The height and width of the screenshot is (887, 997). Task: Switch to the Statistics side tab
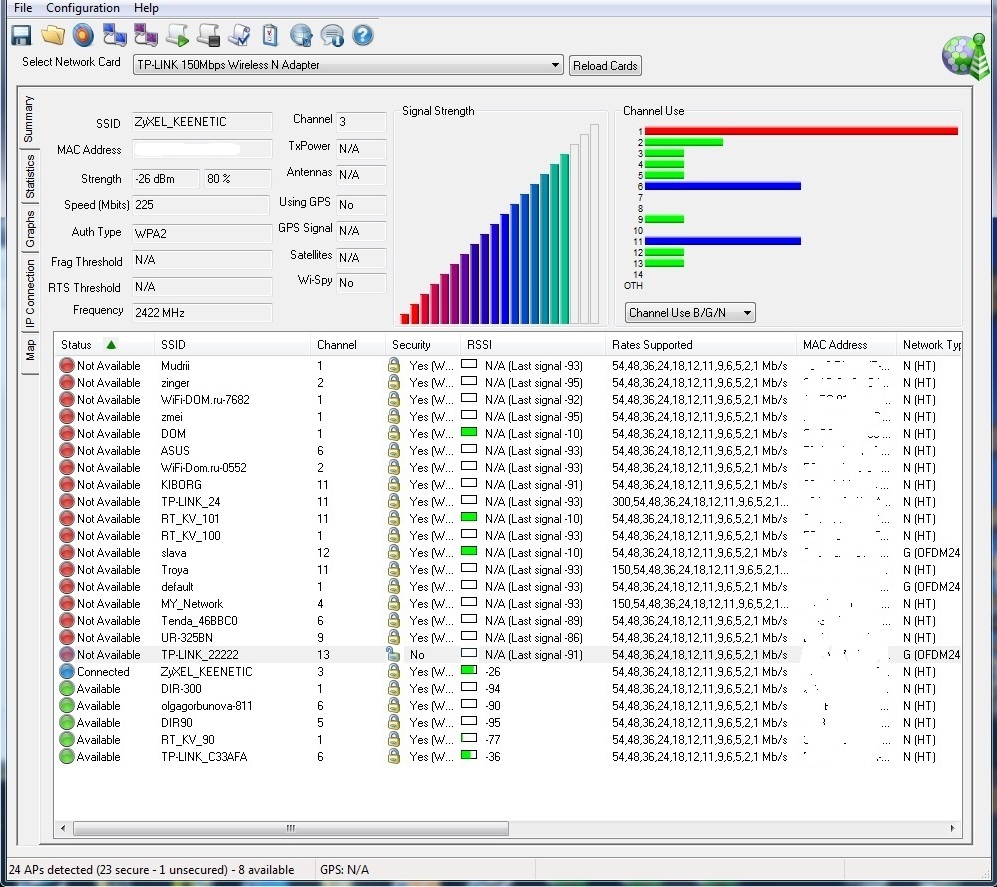30,176
